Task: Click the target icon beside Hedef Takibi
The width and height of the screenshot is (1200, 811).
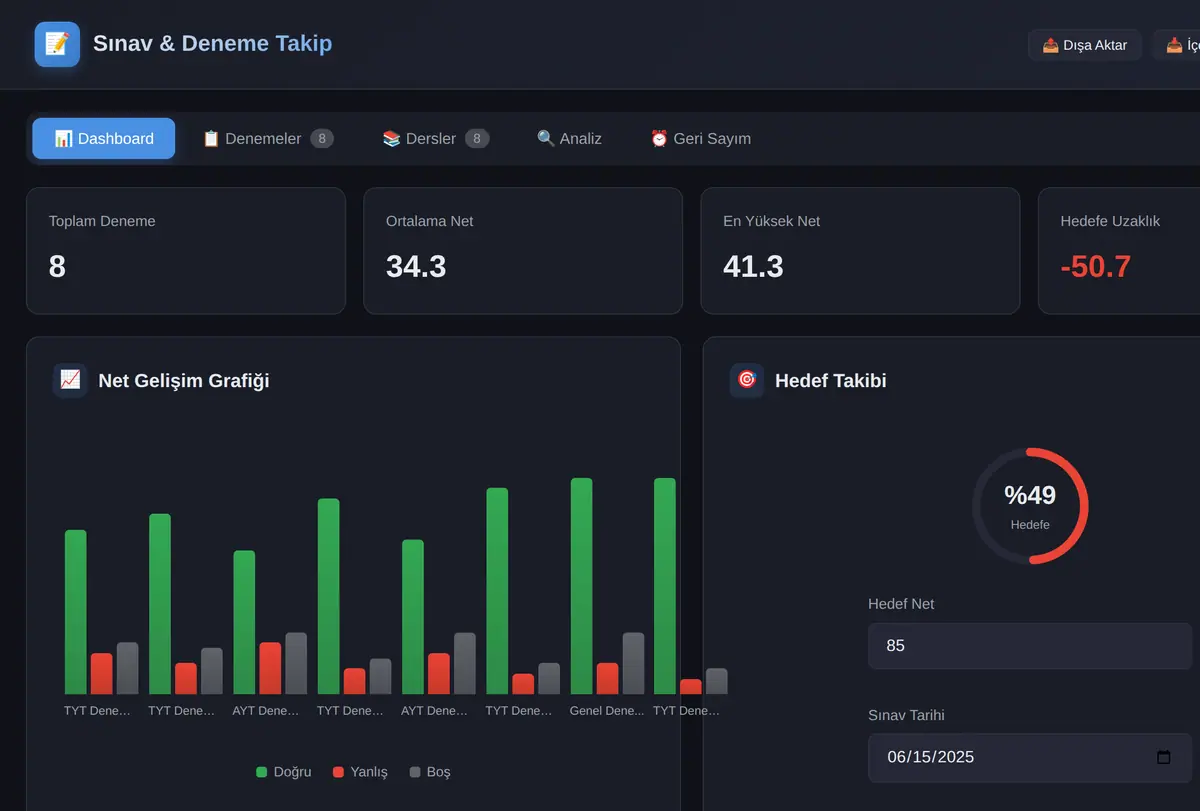Action: [747, 380]
